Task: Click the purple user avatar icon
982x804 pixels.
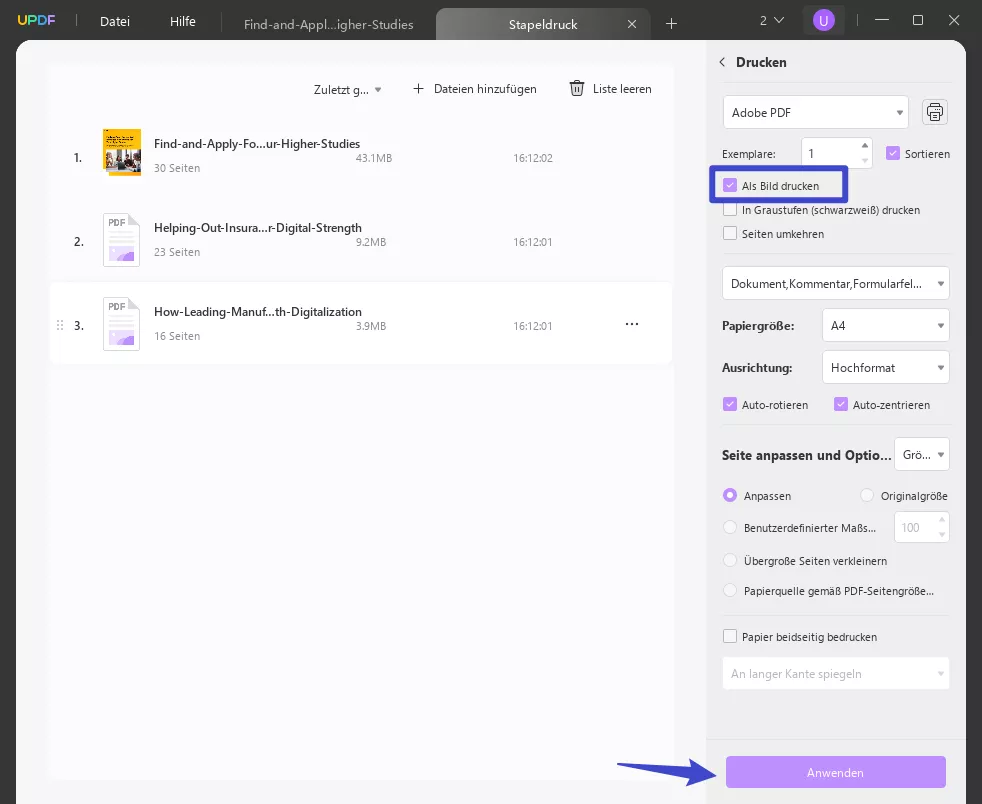Action: pos(823,20)
